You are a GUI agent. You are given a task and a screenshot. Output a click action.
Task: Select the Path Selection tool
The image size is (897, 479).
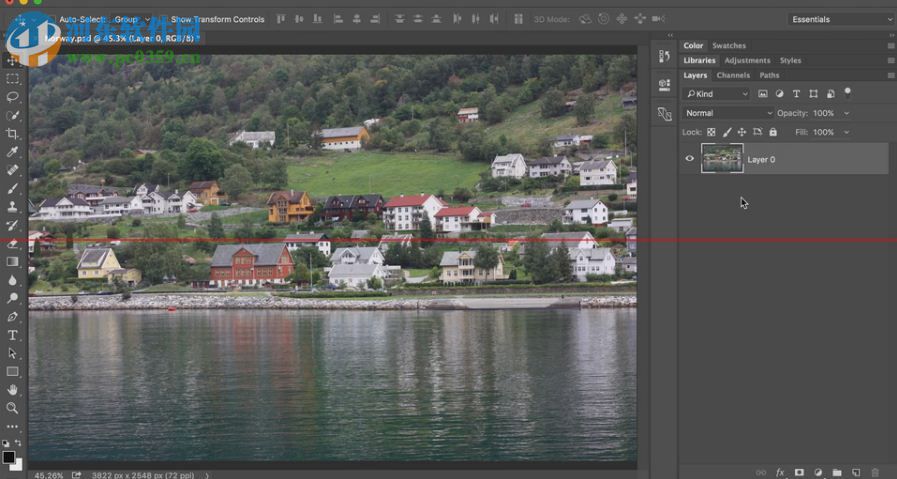click(x=12, y=353)
